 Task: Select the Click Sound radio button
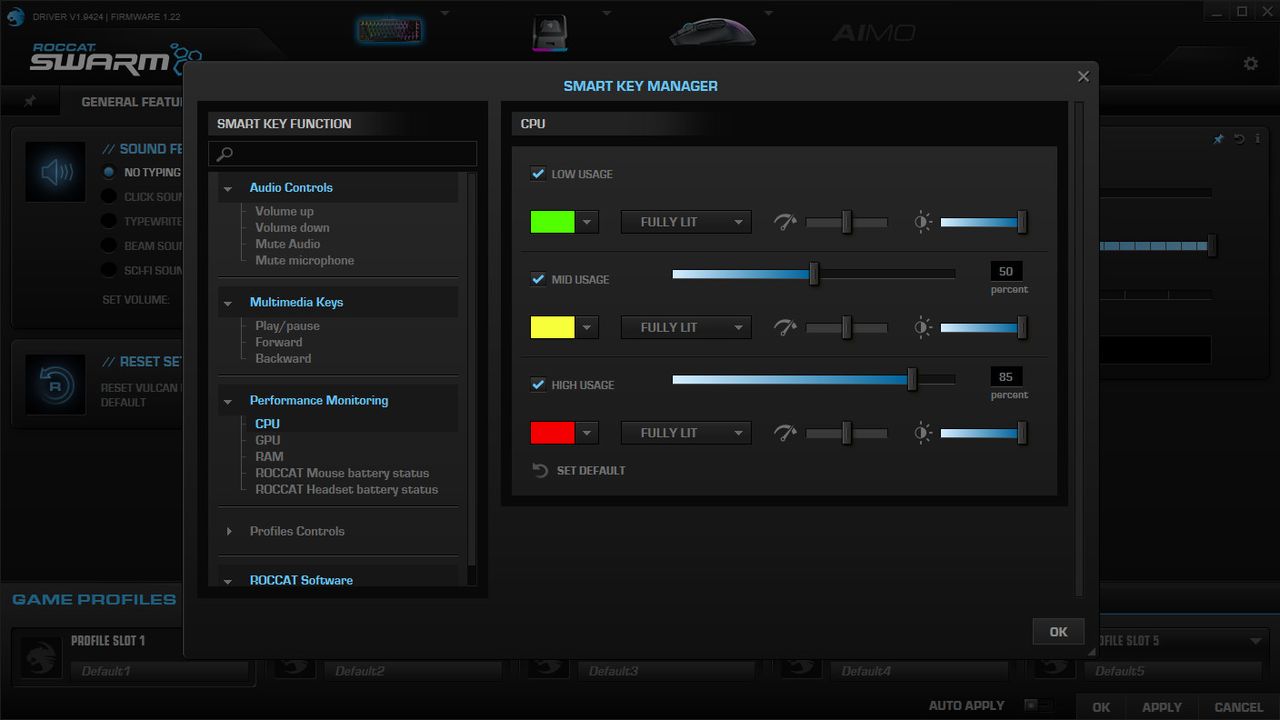click(x=109, y=197)
